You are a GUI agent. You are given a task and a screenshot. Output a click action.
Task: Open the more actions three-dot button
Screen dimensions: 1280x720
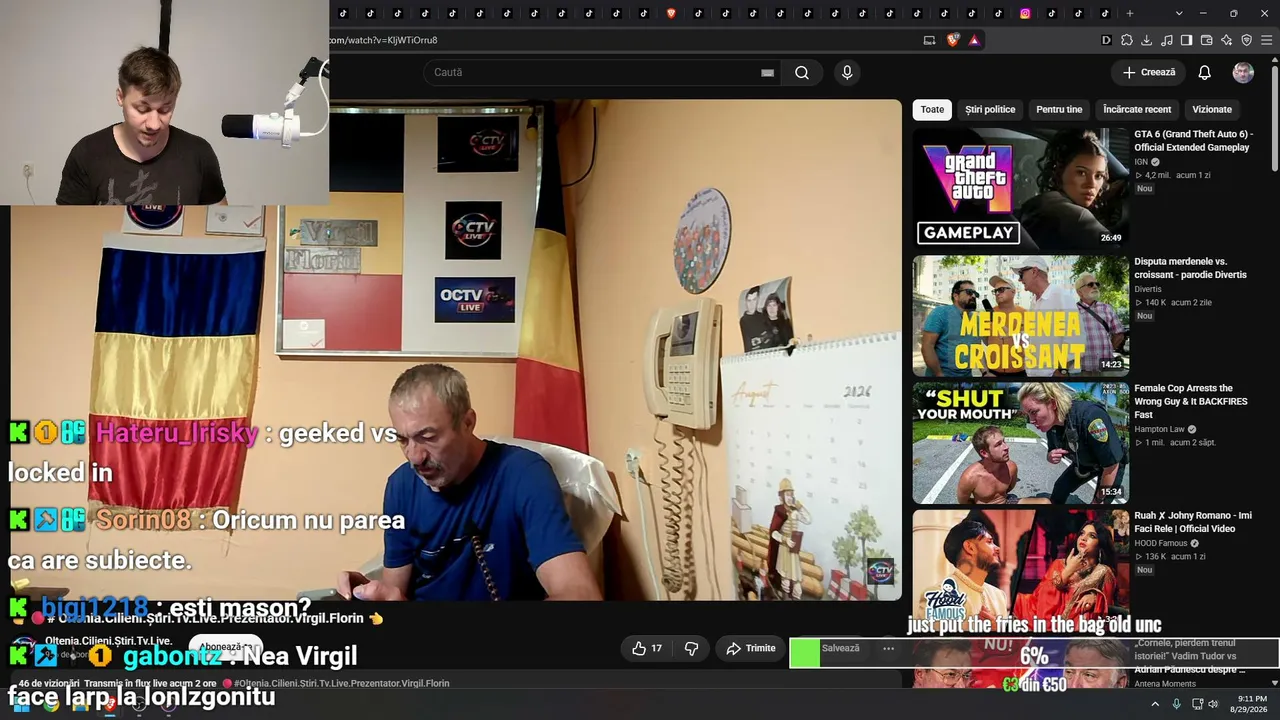pos(888,648)
